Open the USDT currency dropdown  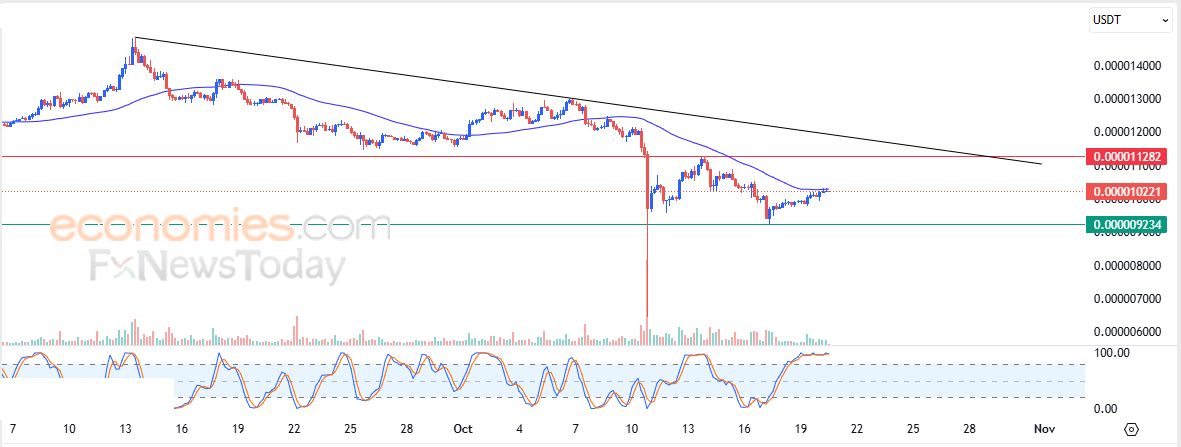point(1130,19)
